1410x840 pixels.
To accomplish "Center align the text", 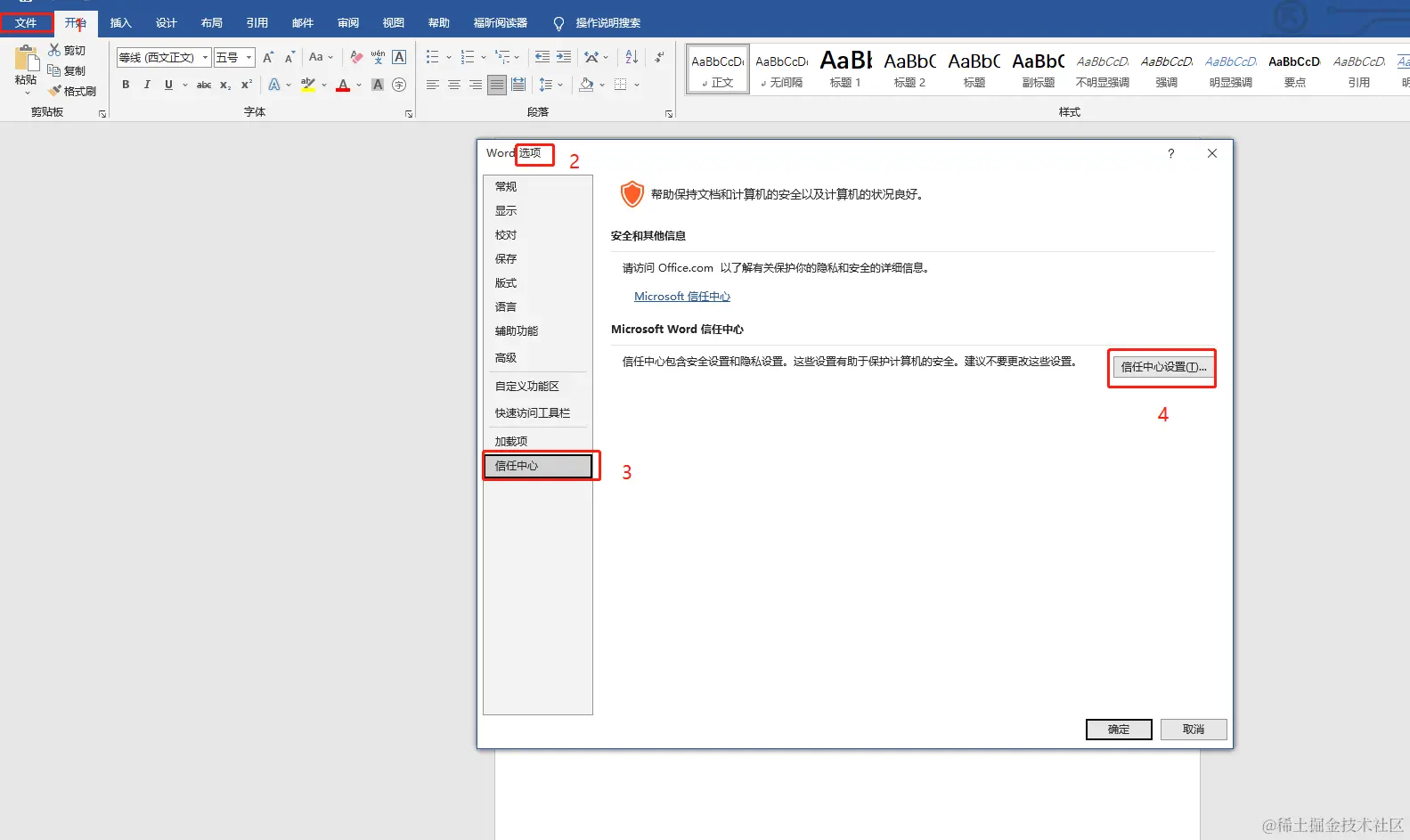I will coord(454,85).
